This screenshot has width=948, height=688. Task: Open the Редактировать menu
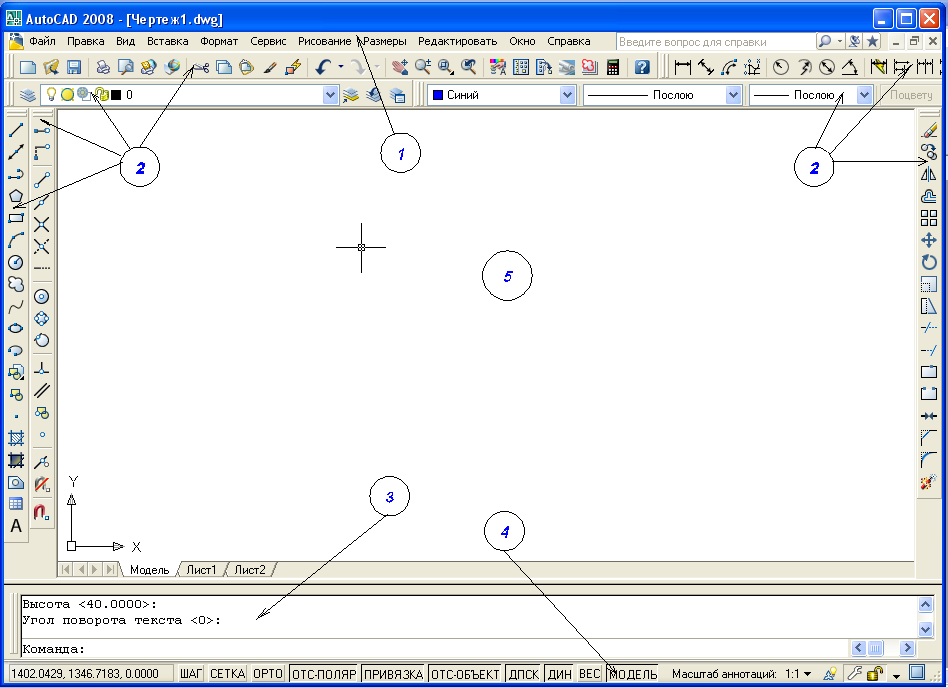pyautogui.click(x=458, y=41)
